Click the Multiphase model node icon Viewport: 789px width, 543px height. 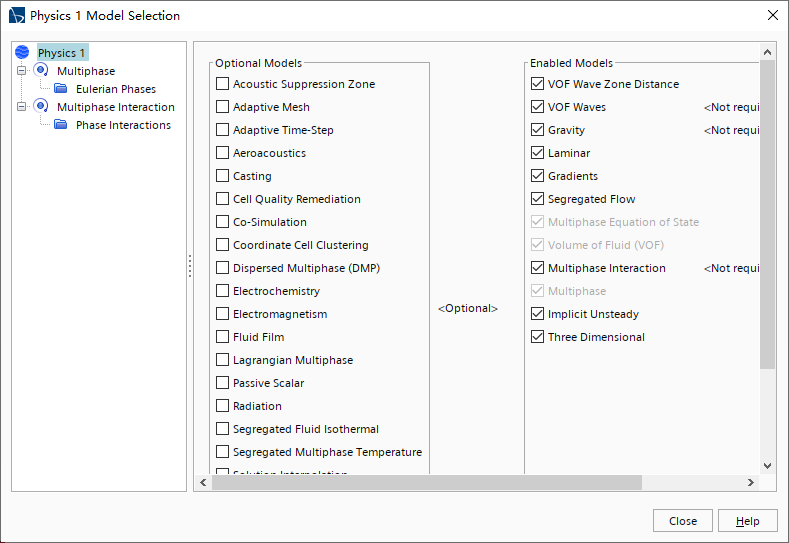pyautogui.click(x=41, y=71)
